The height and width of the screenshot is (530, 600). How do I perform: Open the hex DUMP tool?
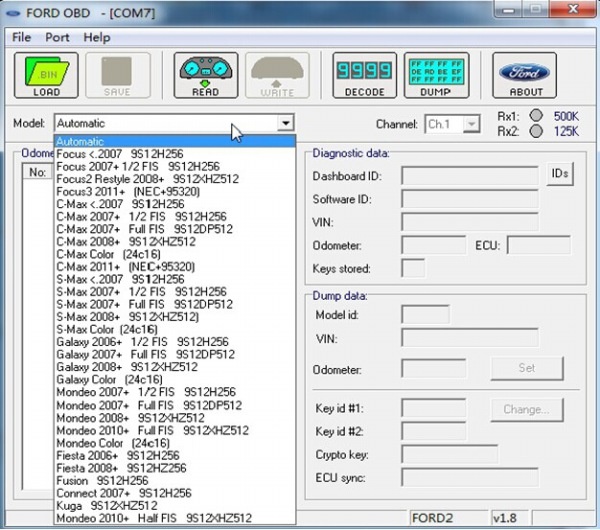pos(436,75)
